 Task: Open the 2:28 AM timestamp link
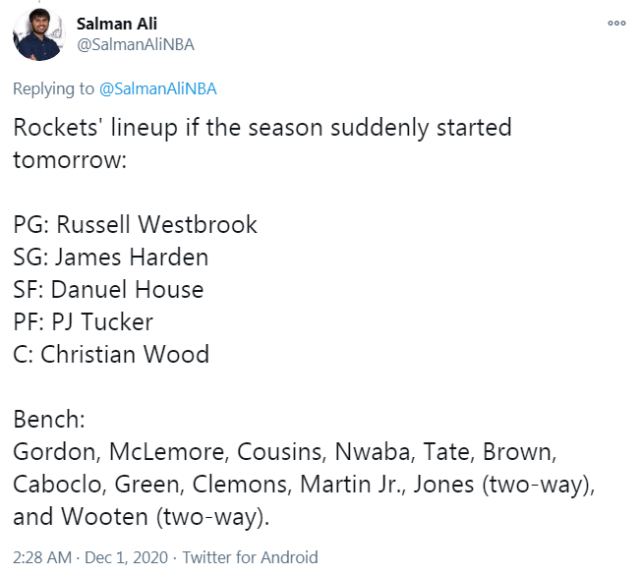point(42,557)
